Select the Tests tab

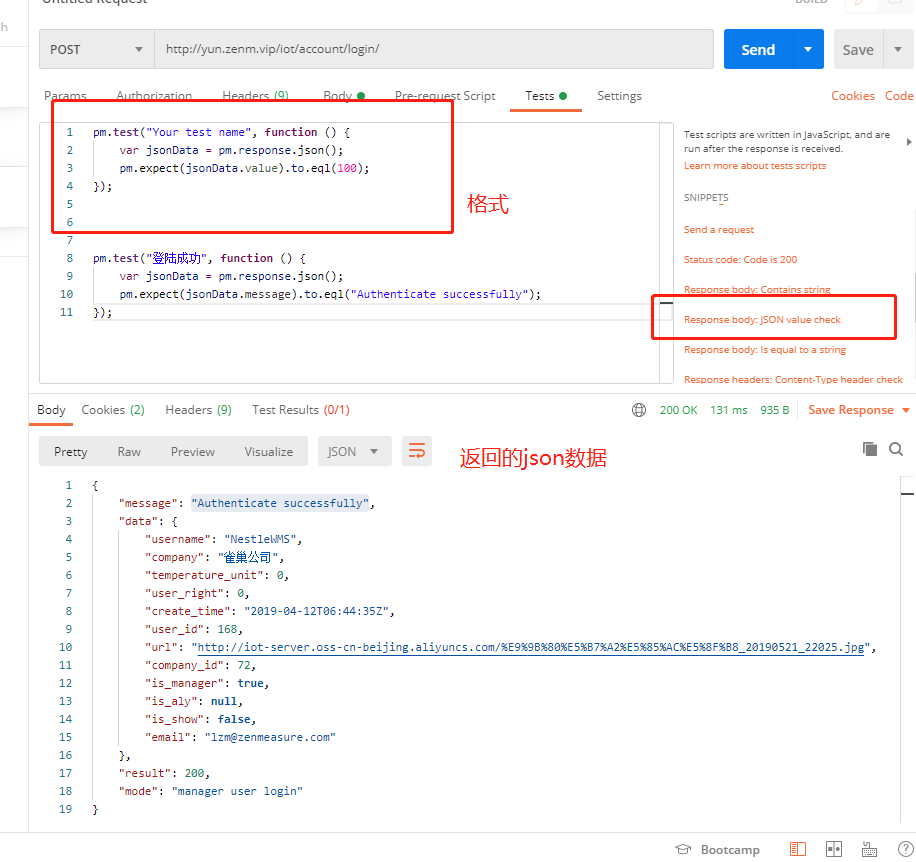546,96
